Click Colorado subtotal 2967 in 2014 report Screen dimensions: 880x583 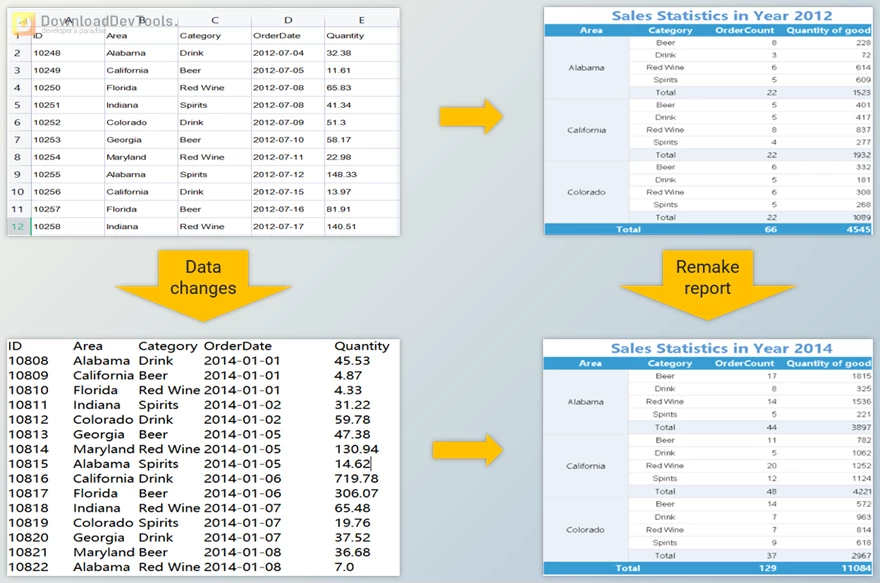tap(861, 556)
